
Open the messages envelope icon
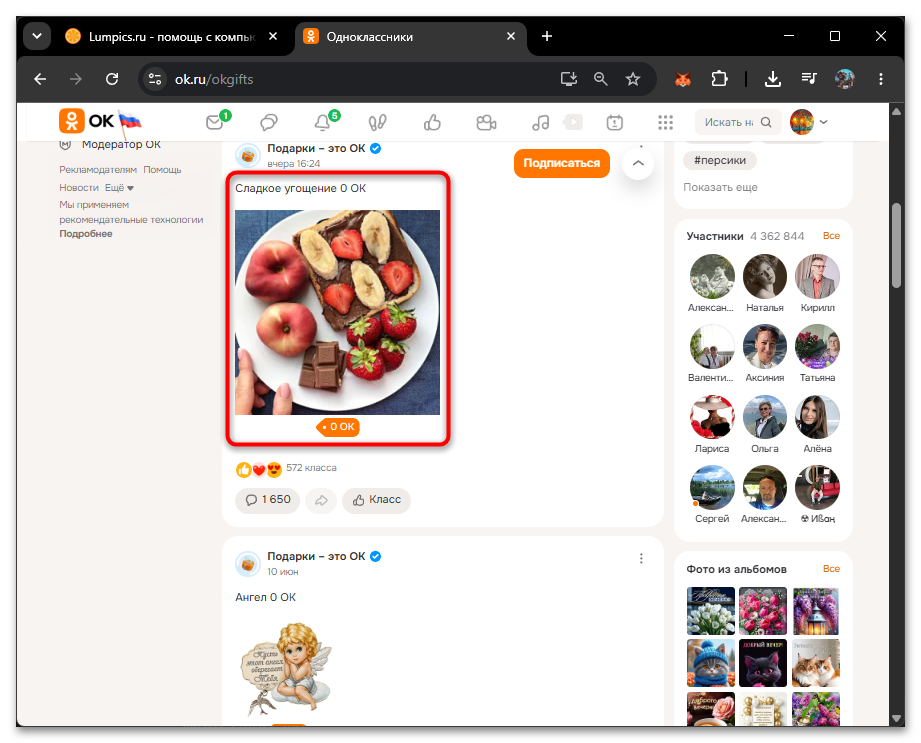[x=215, y=122]
